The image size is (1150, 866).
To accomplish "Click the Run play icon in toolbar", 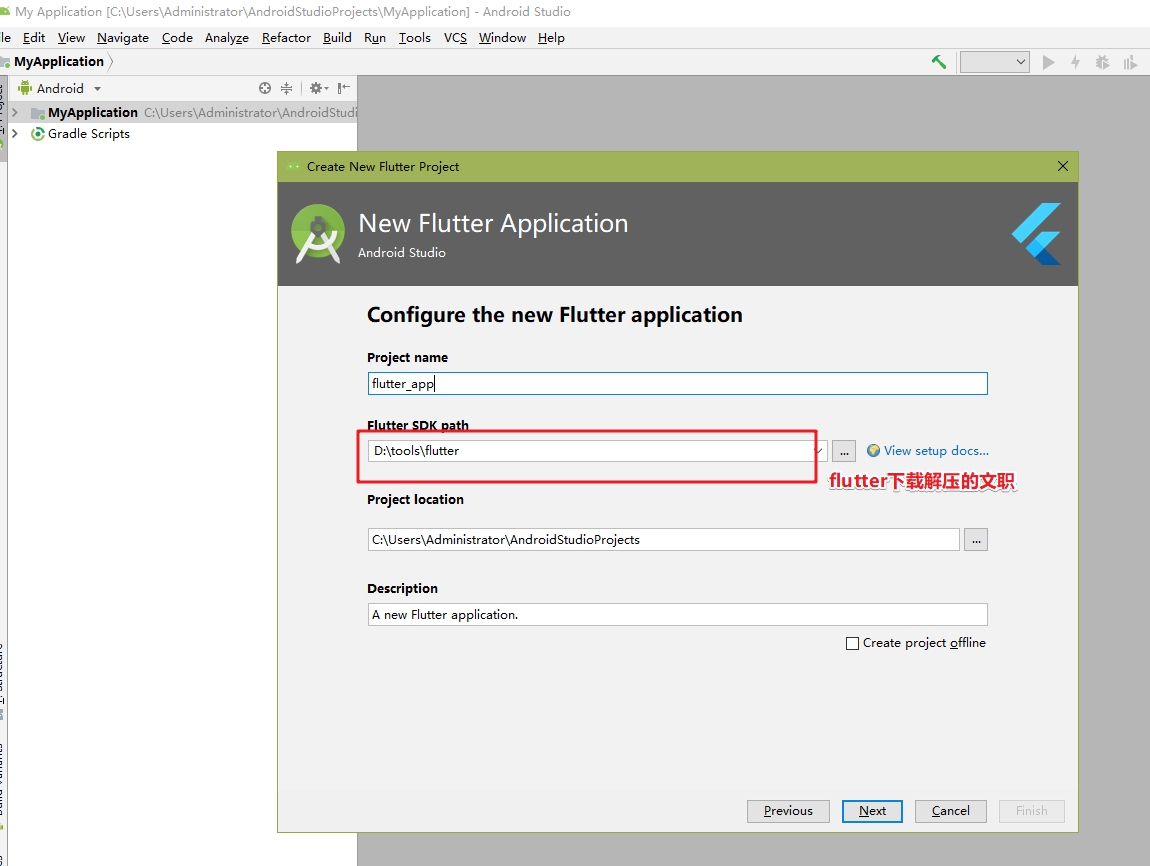I will (1049, 62).
